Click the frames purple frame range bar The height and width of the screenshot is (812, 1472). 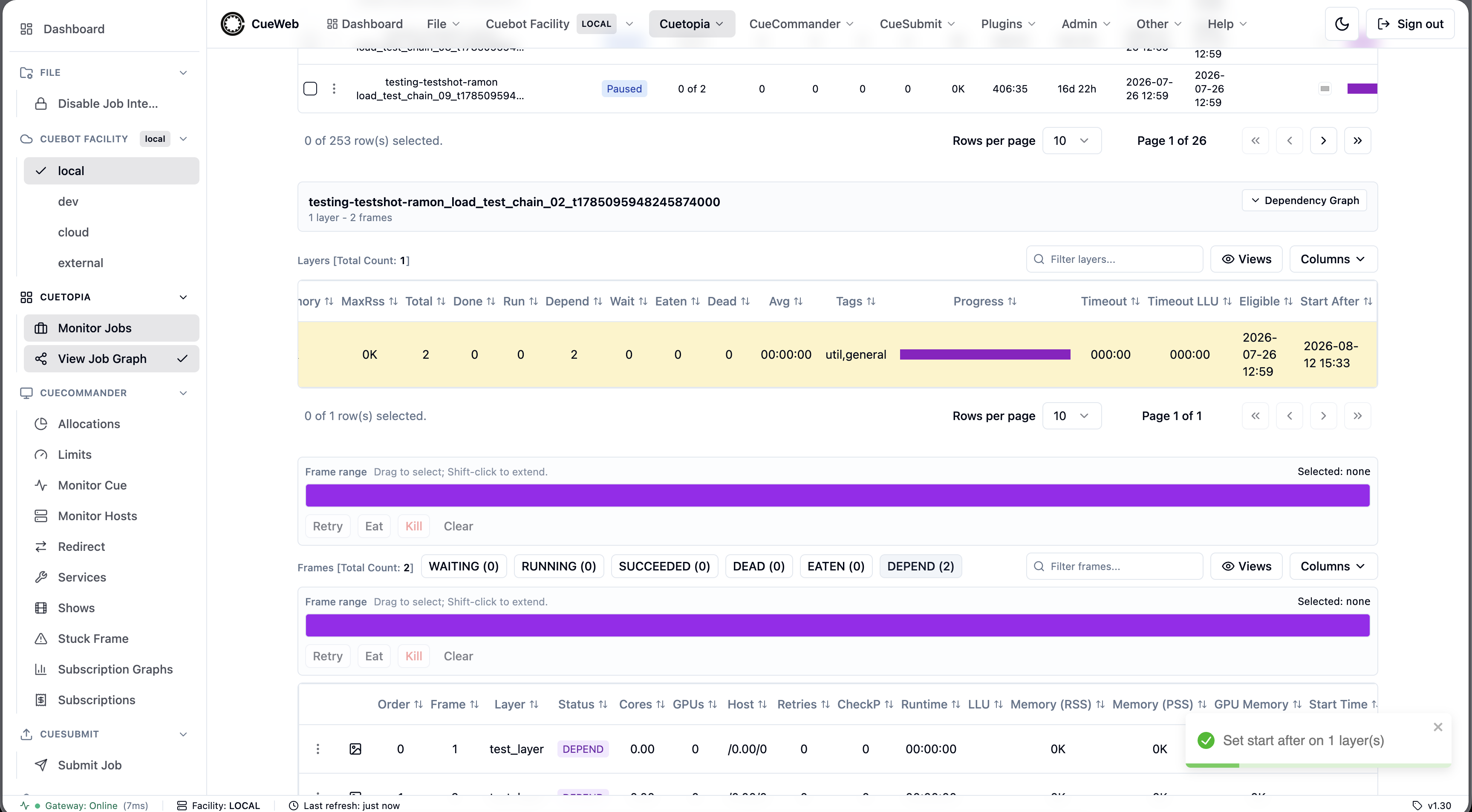click(x=837, y=625)
